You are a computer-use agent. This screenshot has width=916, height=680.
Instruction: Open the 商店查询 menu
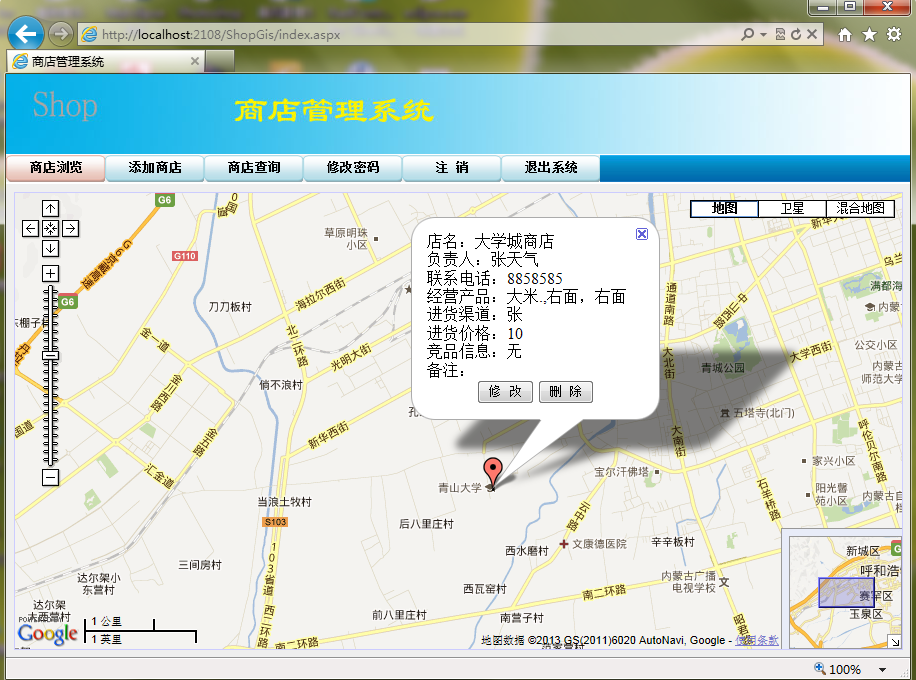(254, 168)
